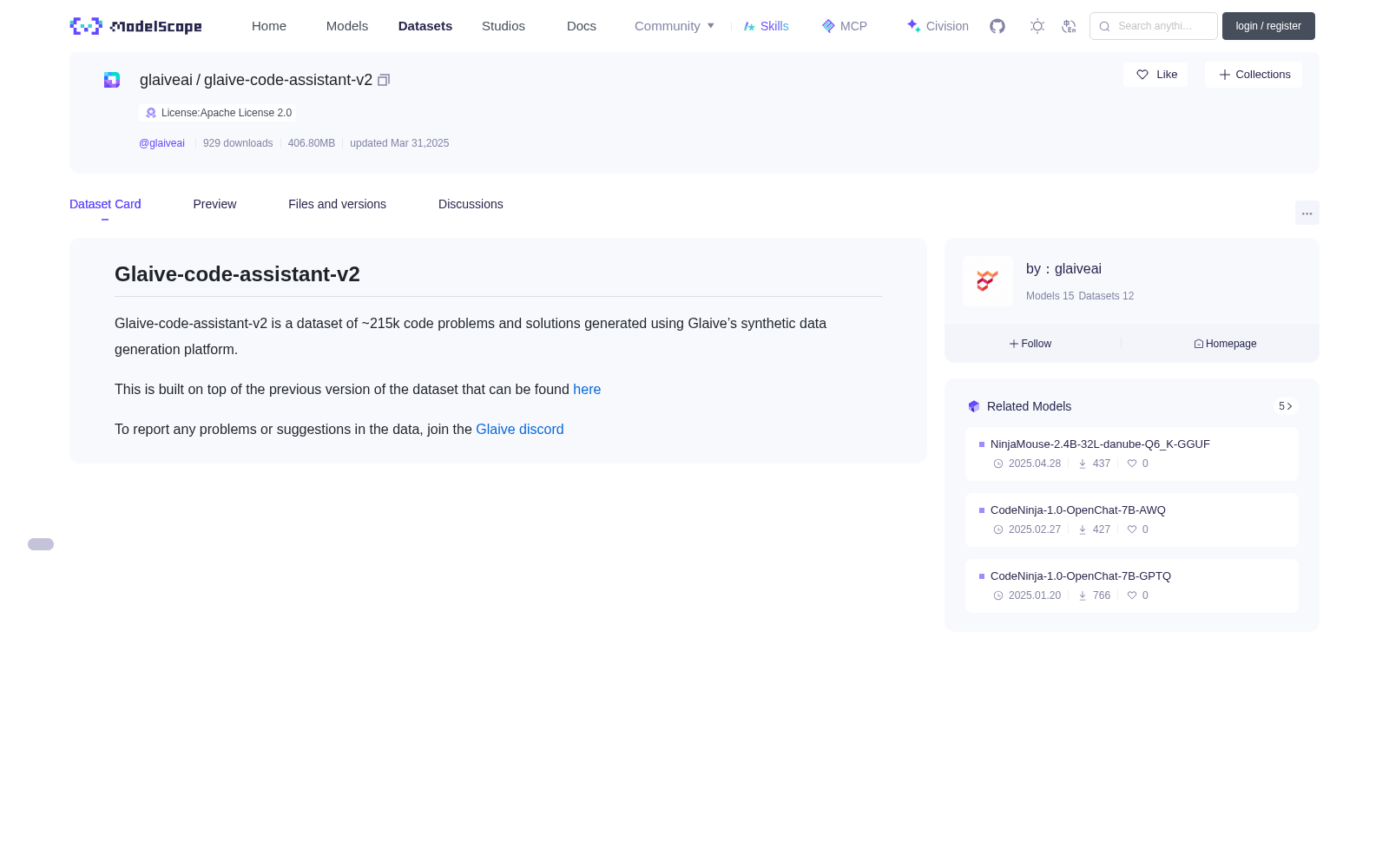Image resolution: width=1389 pixels, height=868 pixels.
Task: Focus the Search anything input field
Action: (1154, 26)
